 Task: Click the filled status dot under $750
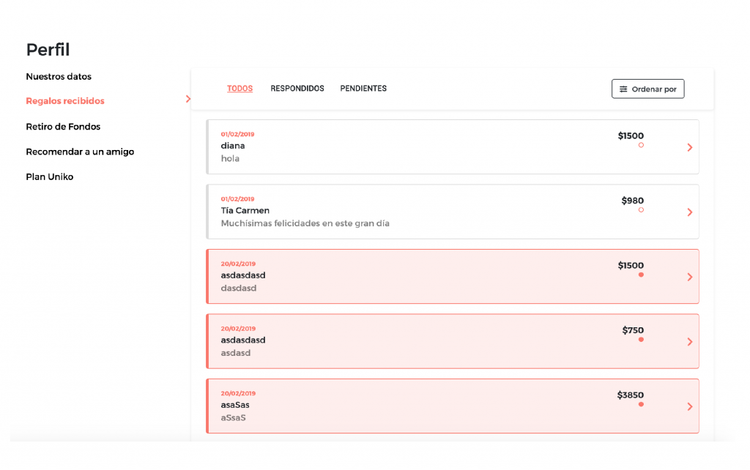click(x=641, y=339)
